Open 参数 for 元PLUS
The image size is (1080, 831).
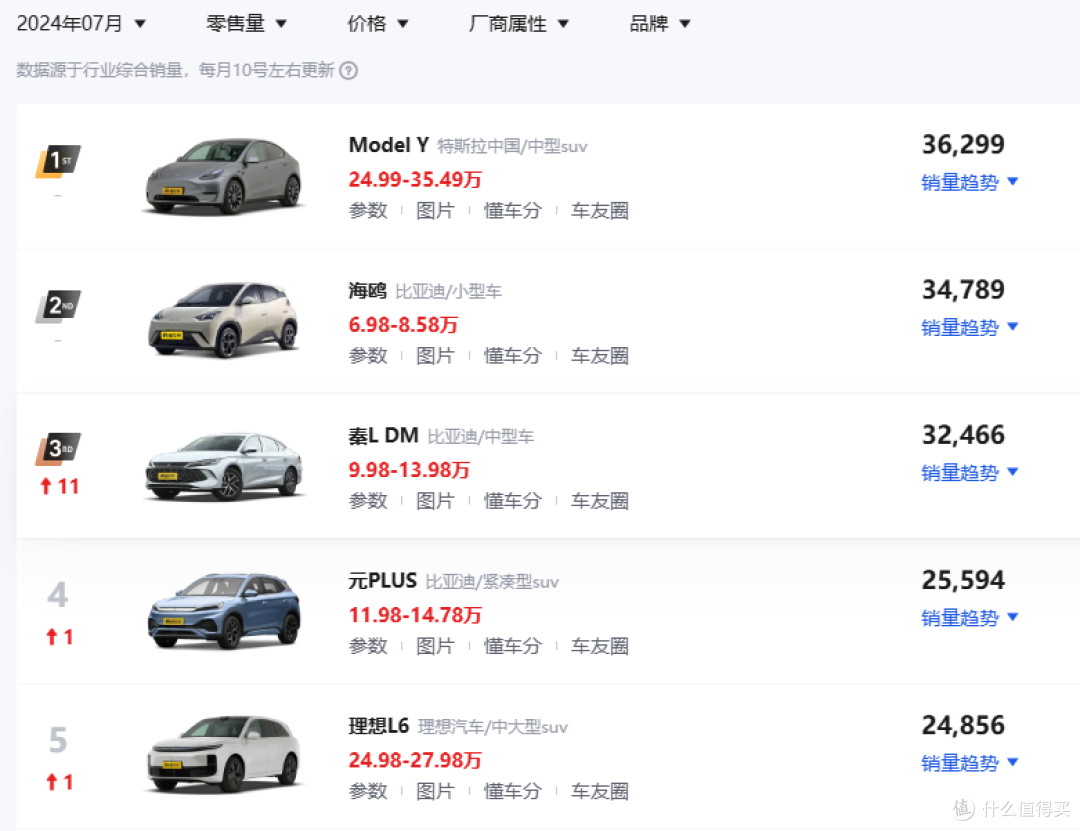pyautogui.click(x=368, y=646)
